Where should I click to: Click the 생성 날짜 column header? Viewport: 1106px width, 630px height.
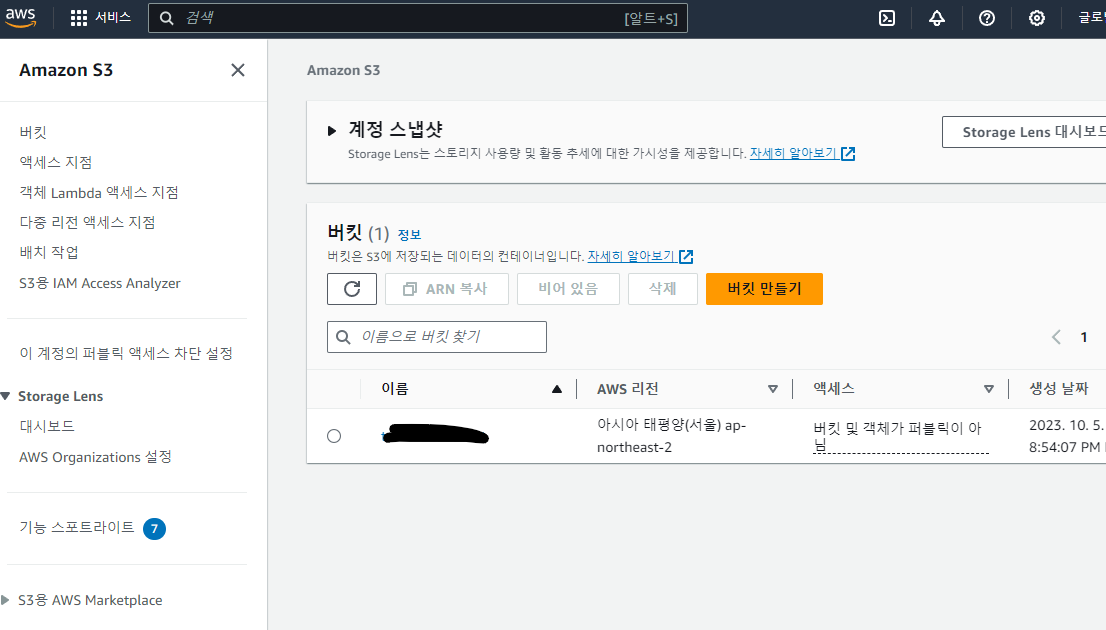[x=1059, y=388]
